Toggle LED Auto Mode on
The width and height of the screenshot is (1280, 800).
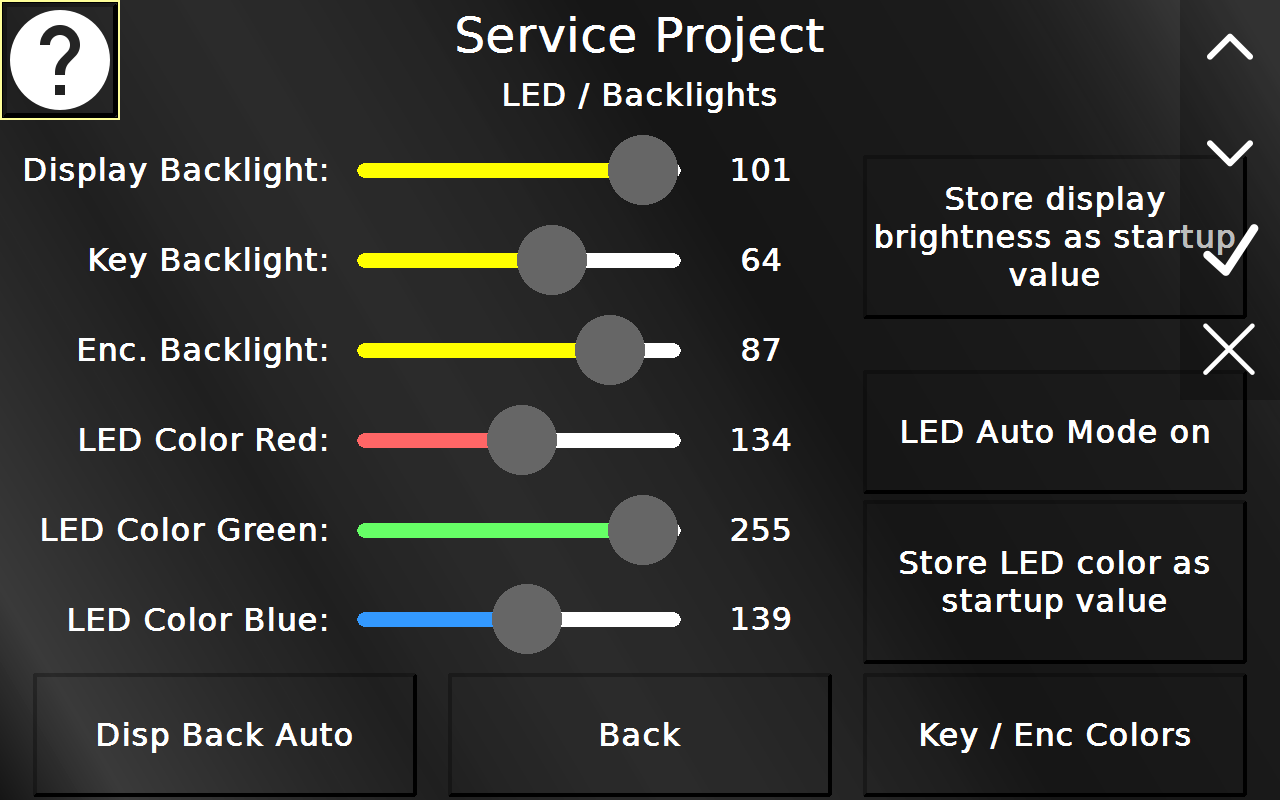[1053, 432]
